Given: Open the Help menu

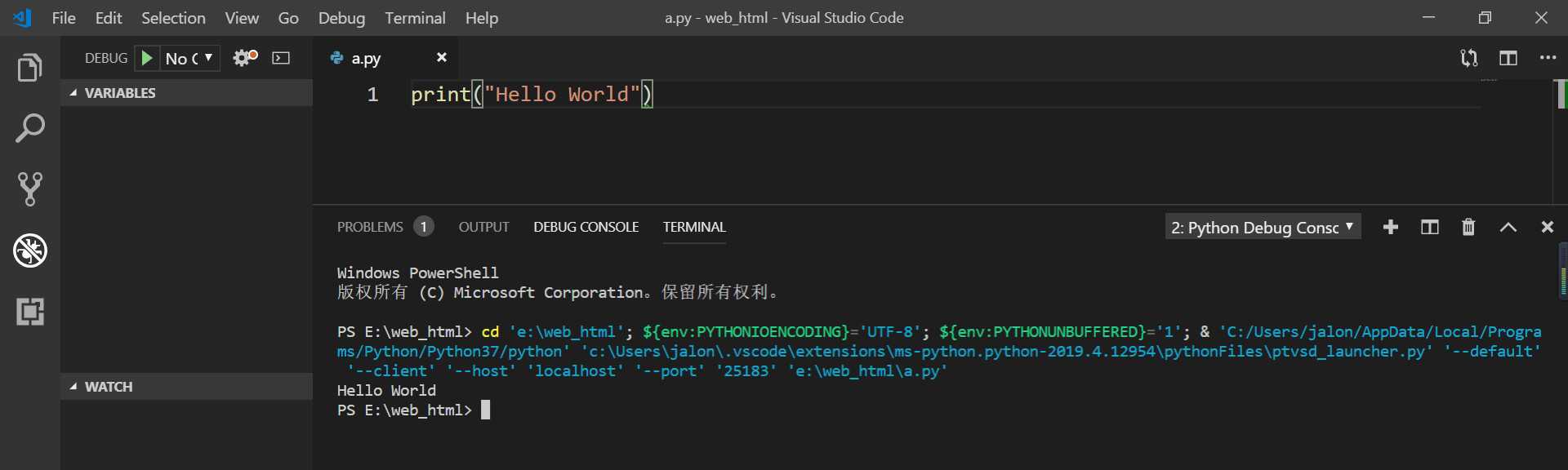Looking at the screenshot, I should point(482,18).
